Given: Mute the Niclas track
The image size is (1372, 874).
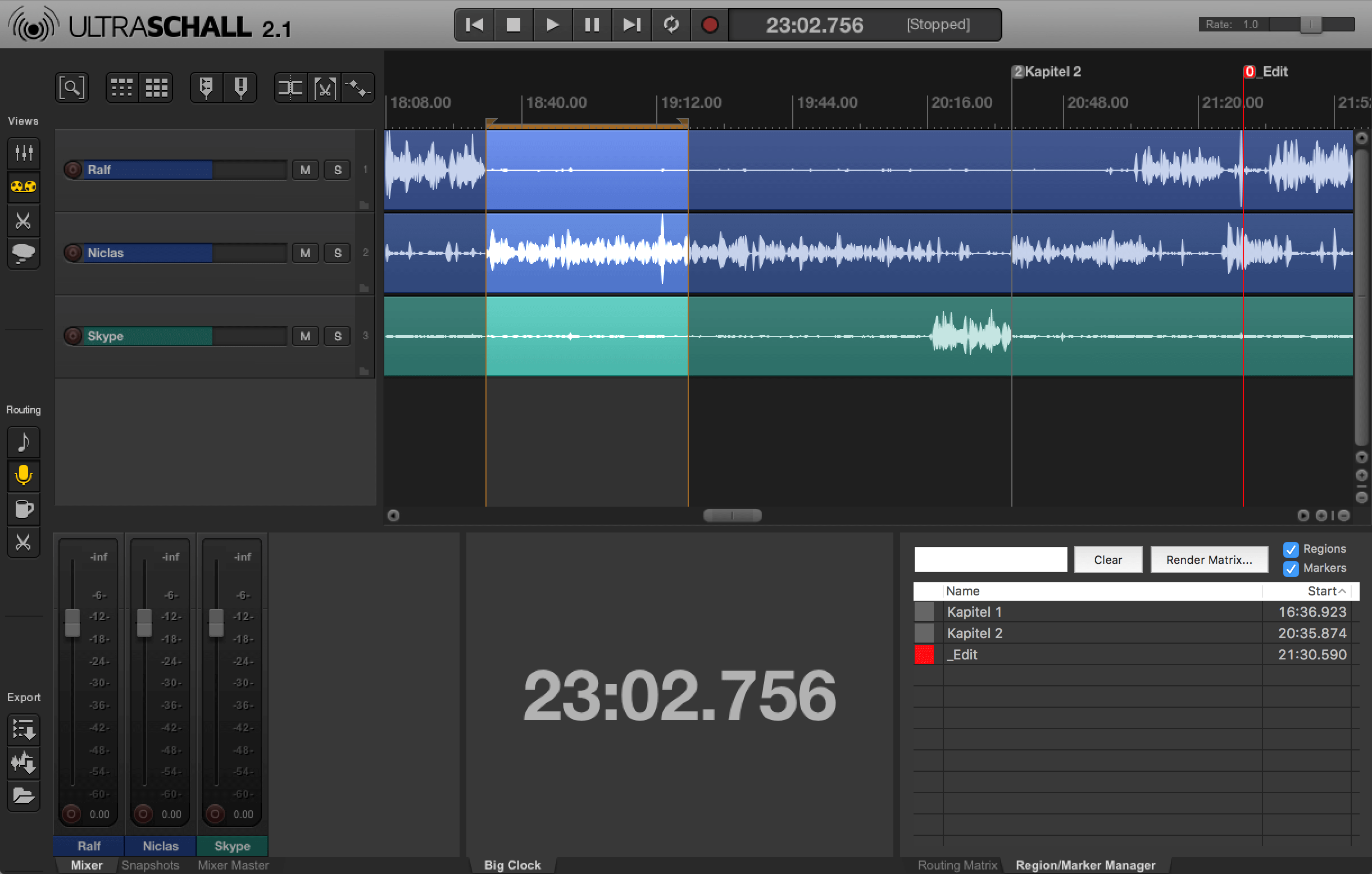Looking at the screenshot, I should [306, 253].
